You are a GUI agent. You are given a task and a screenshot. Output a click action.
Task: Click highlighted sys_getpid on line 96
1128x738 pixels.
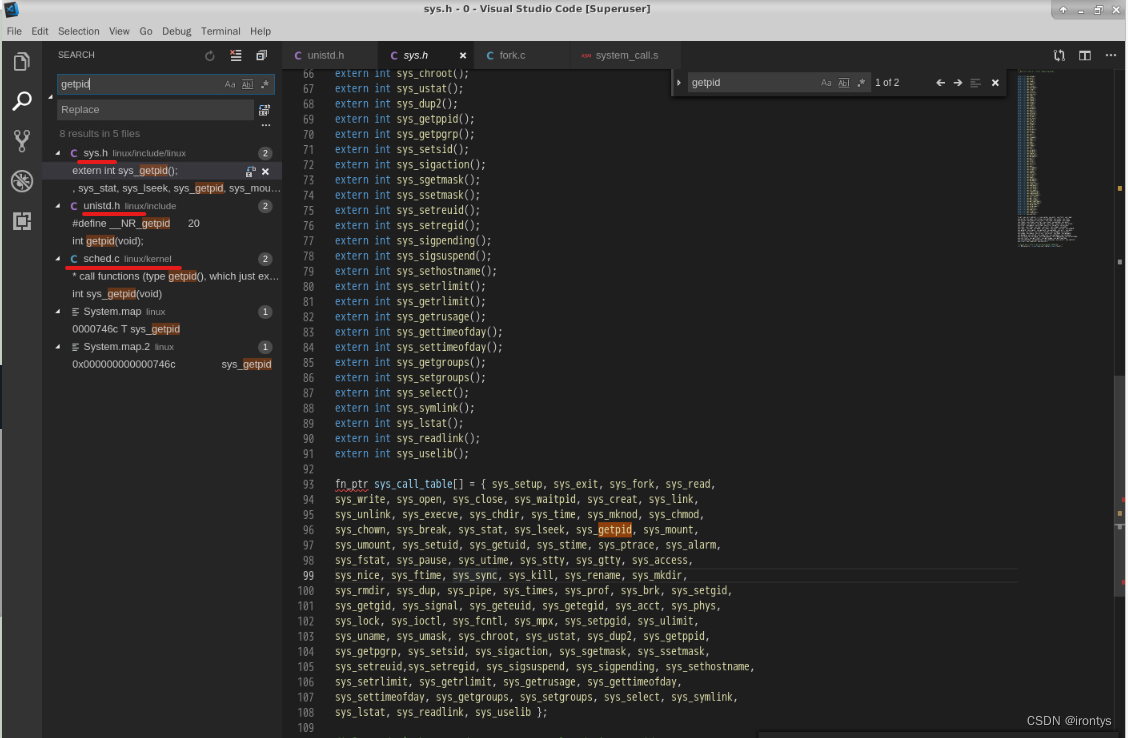click(x=604, y=530)
